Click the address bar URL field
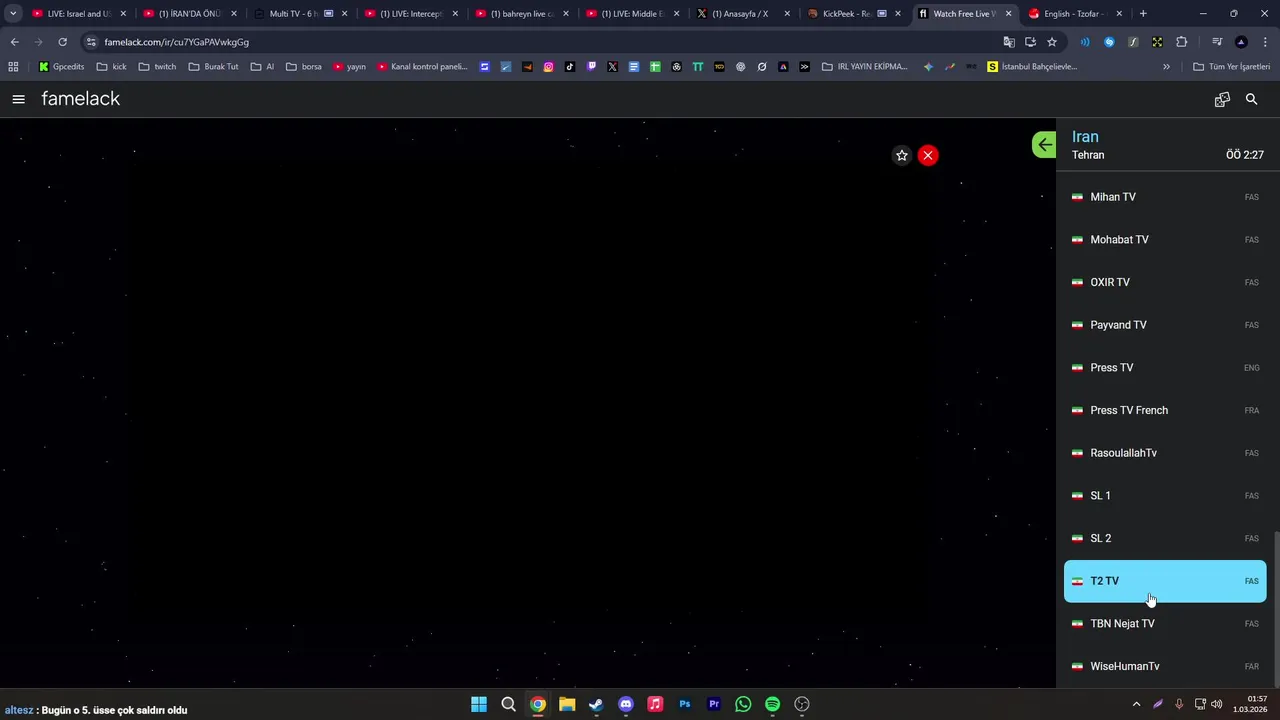The width and height of the screenshot is (1280, 720). [x=540, y=42]
